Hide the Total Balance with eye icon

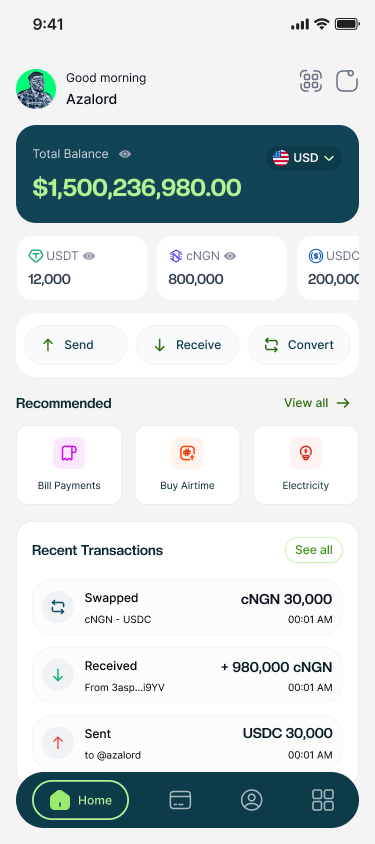pyautogui.click(x=125, y=154)
